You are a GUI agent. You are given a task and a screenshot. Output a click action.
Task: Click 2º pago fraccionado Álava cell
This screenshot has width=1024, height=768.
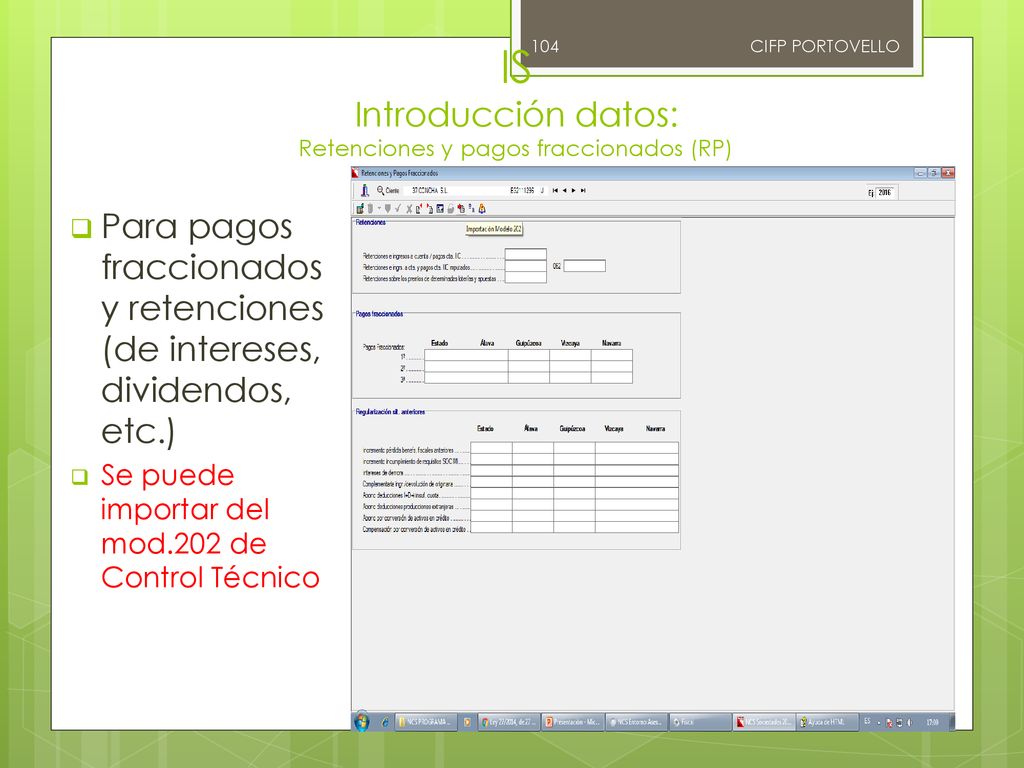tap(487, 366)
